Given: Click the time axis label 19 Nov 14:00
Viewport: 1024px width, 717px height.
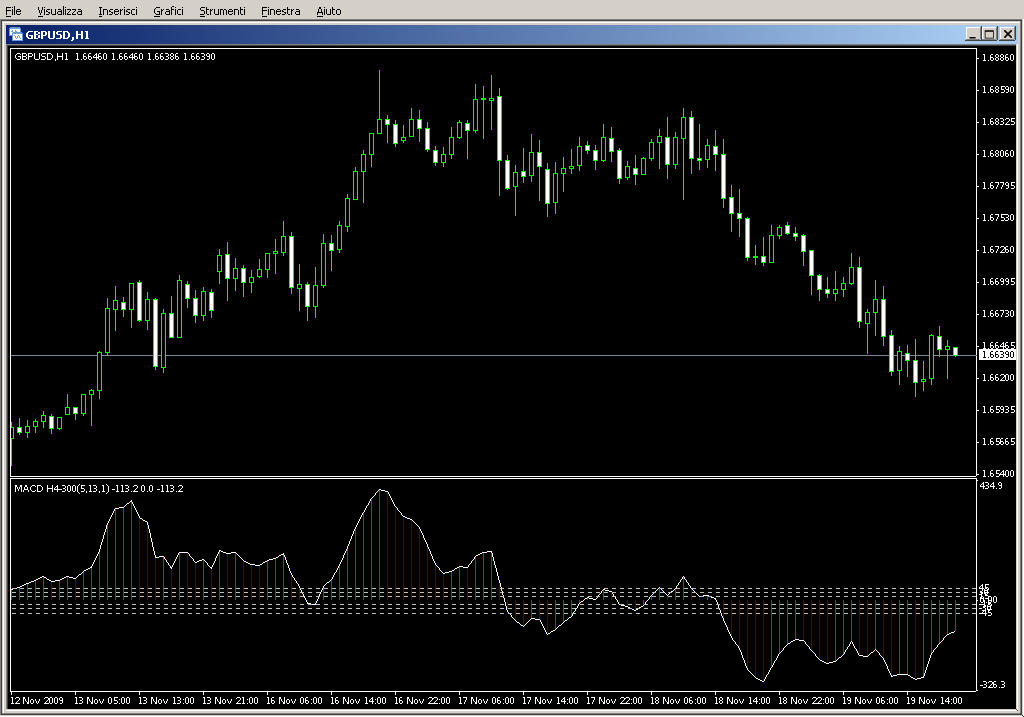Looking at the screenshot, I should (x=934, y=701).
